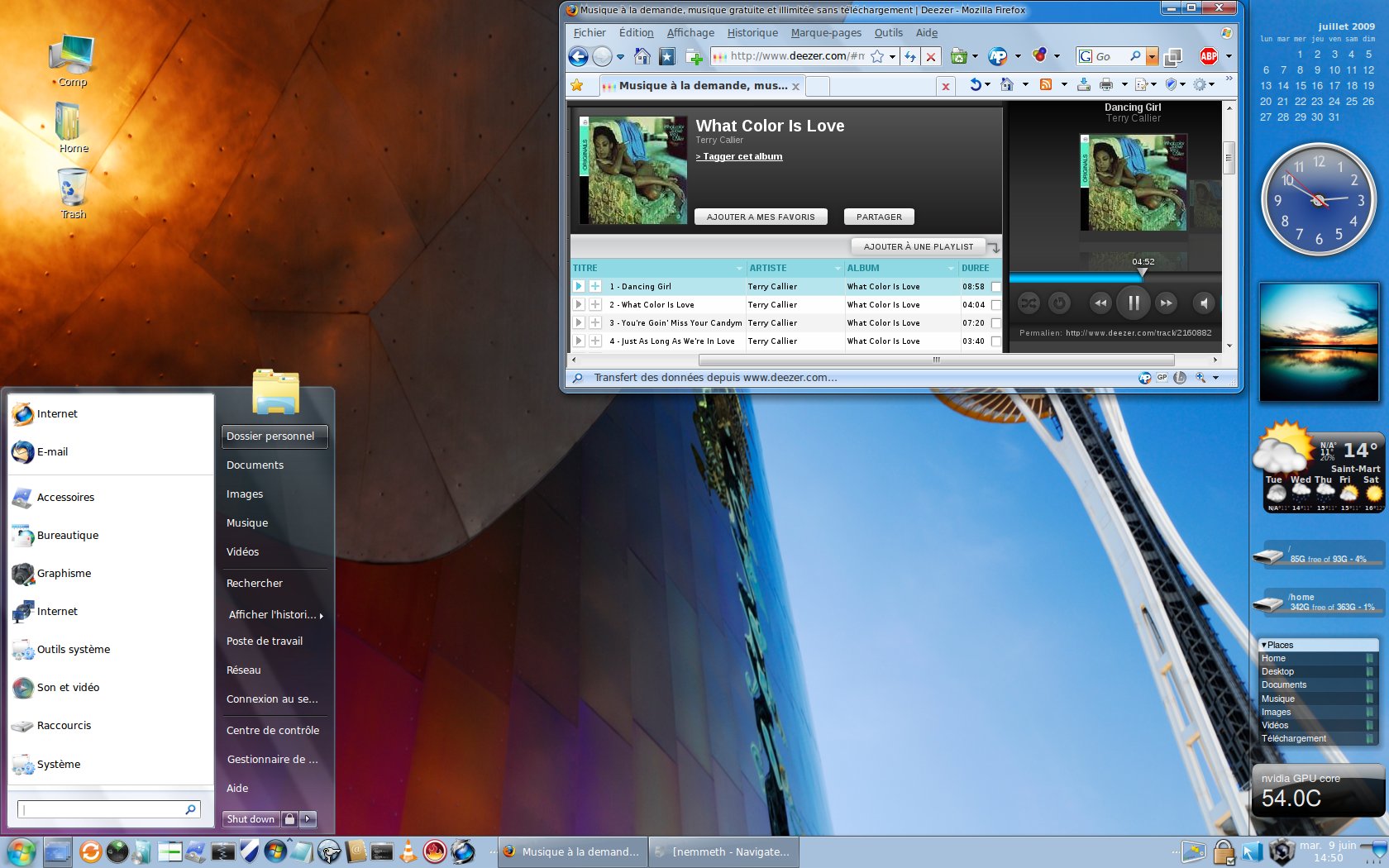Open search engine dropdown orange arrow
Viewport: 1389px width, 868px height.
tap(1152, 57)
